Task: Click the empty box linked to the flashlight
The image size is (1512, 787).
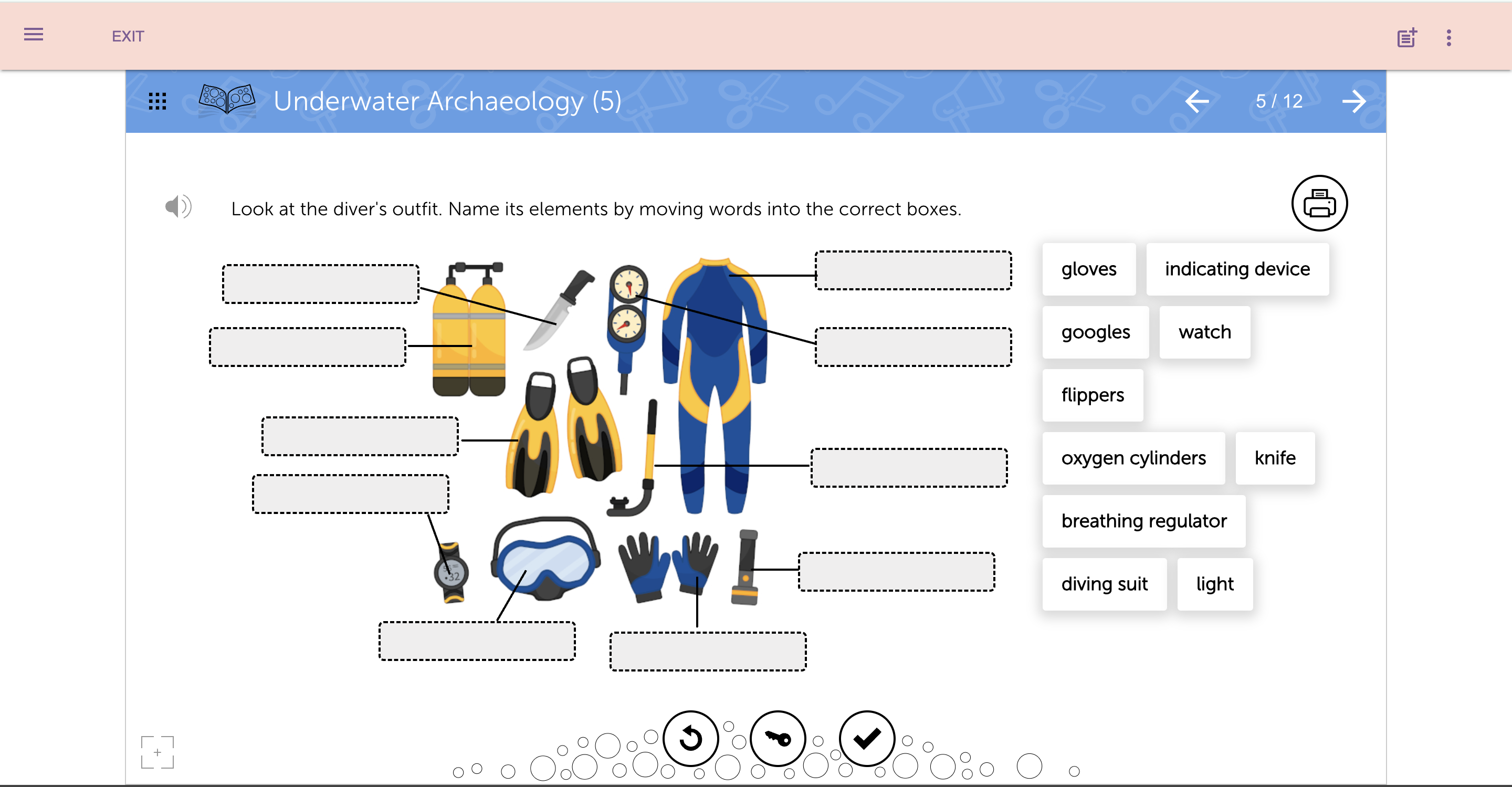Action: (896, 571)
